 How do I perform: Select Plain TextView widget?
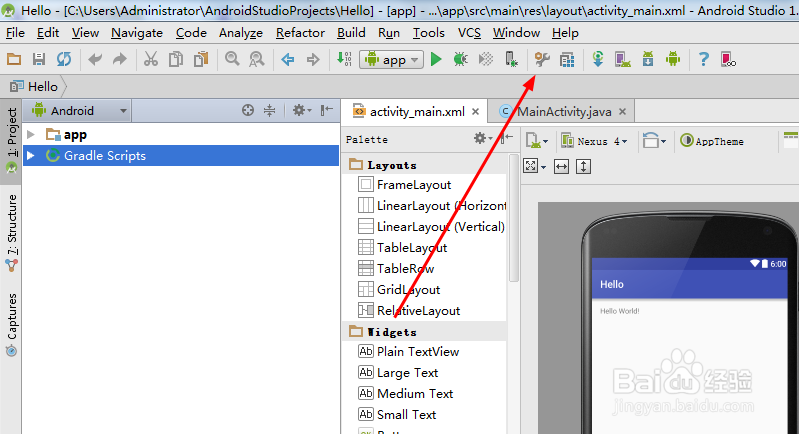pyautogui.click(x=408, y=351)
